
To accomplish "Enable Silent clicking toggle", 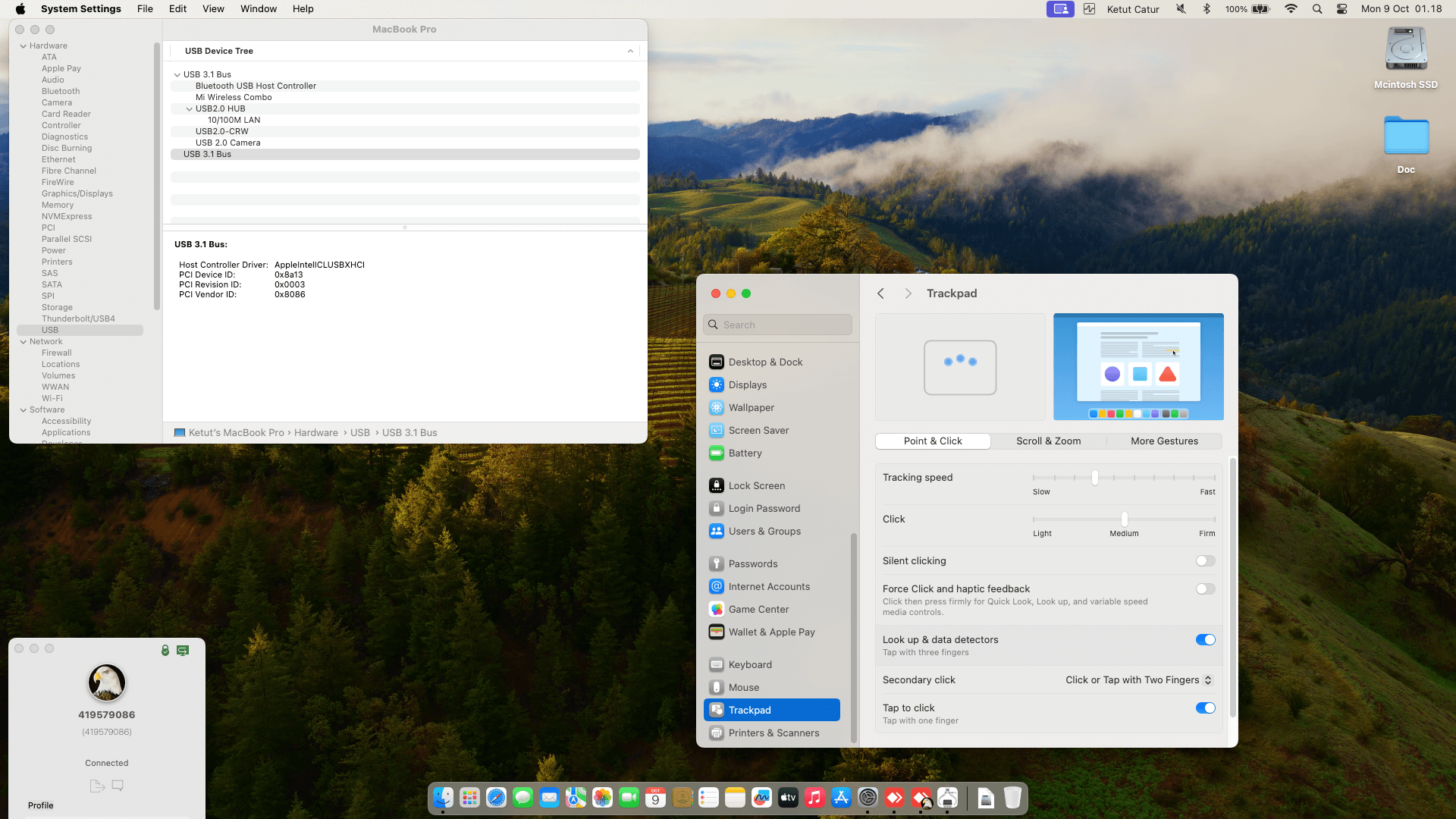I will pos(1205,561).
